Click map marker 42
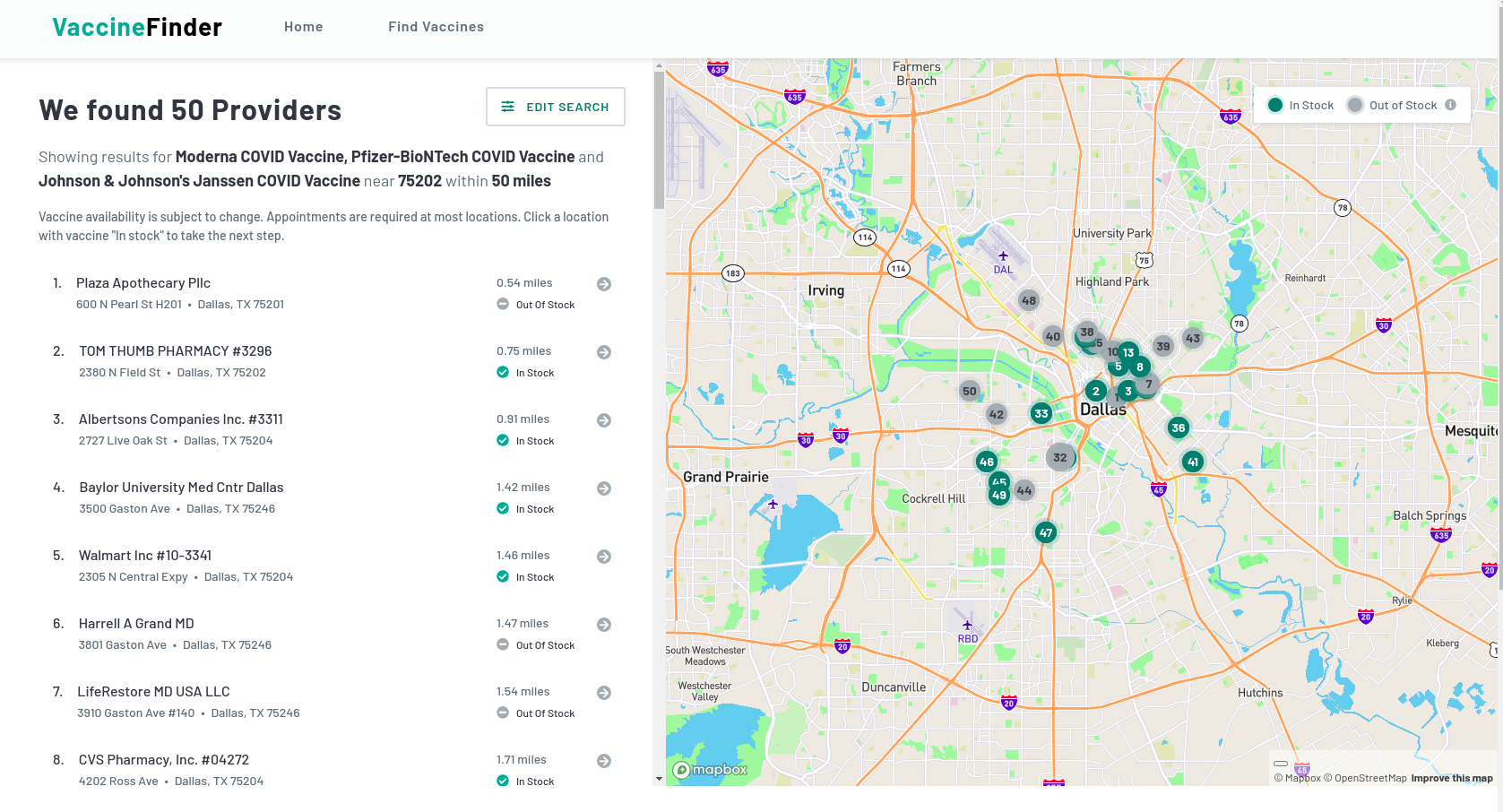Screen dimensions: 1503x812 997,414
